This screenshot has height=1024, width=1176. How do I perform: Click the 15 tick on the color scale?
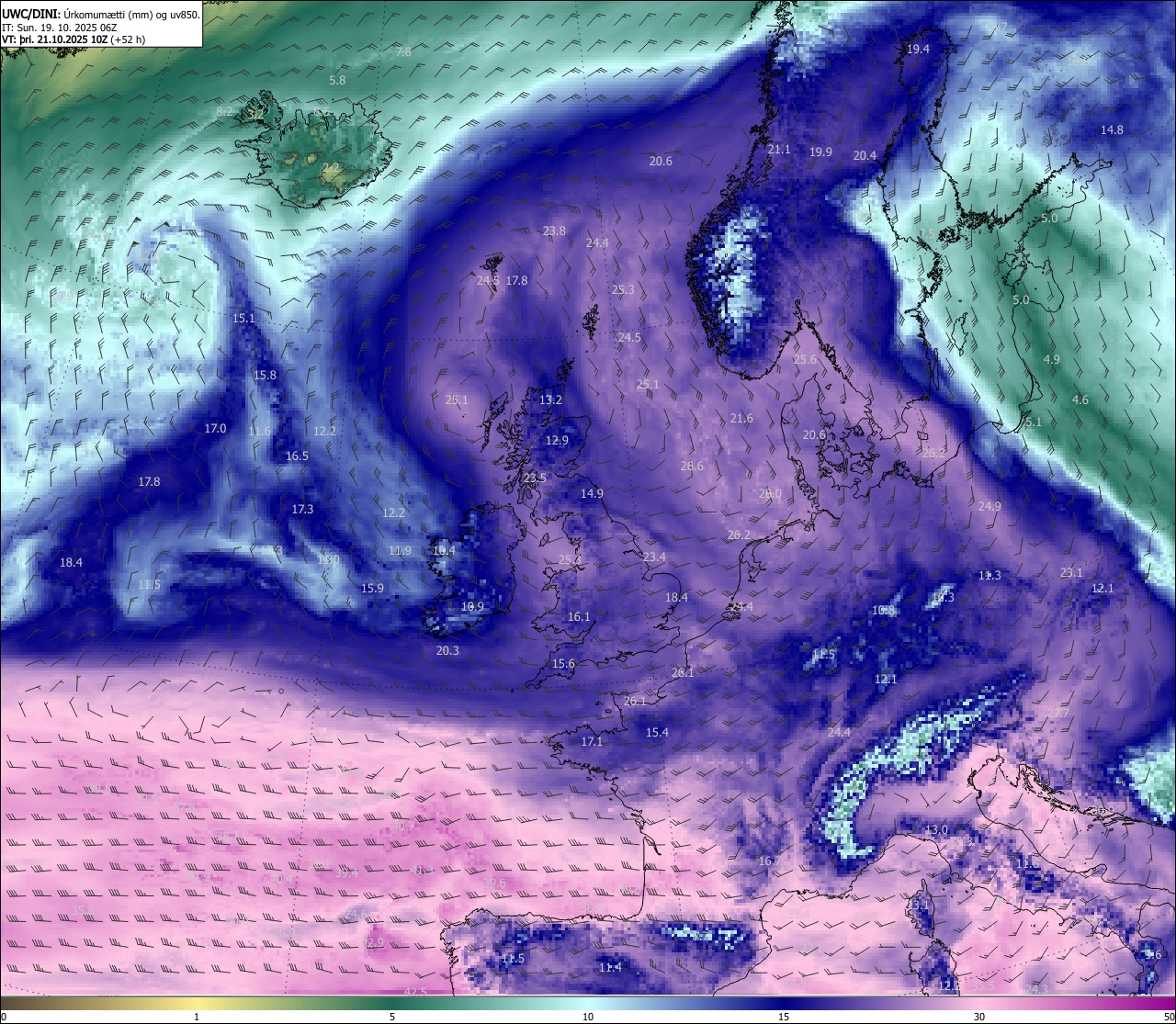784,1017
